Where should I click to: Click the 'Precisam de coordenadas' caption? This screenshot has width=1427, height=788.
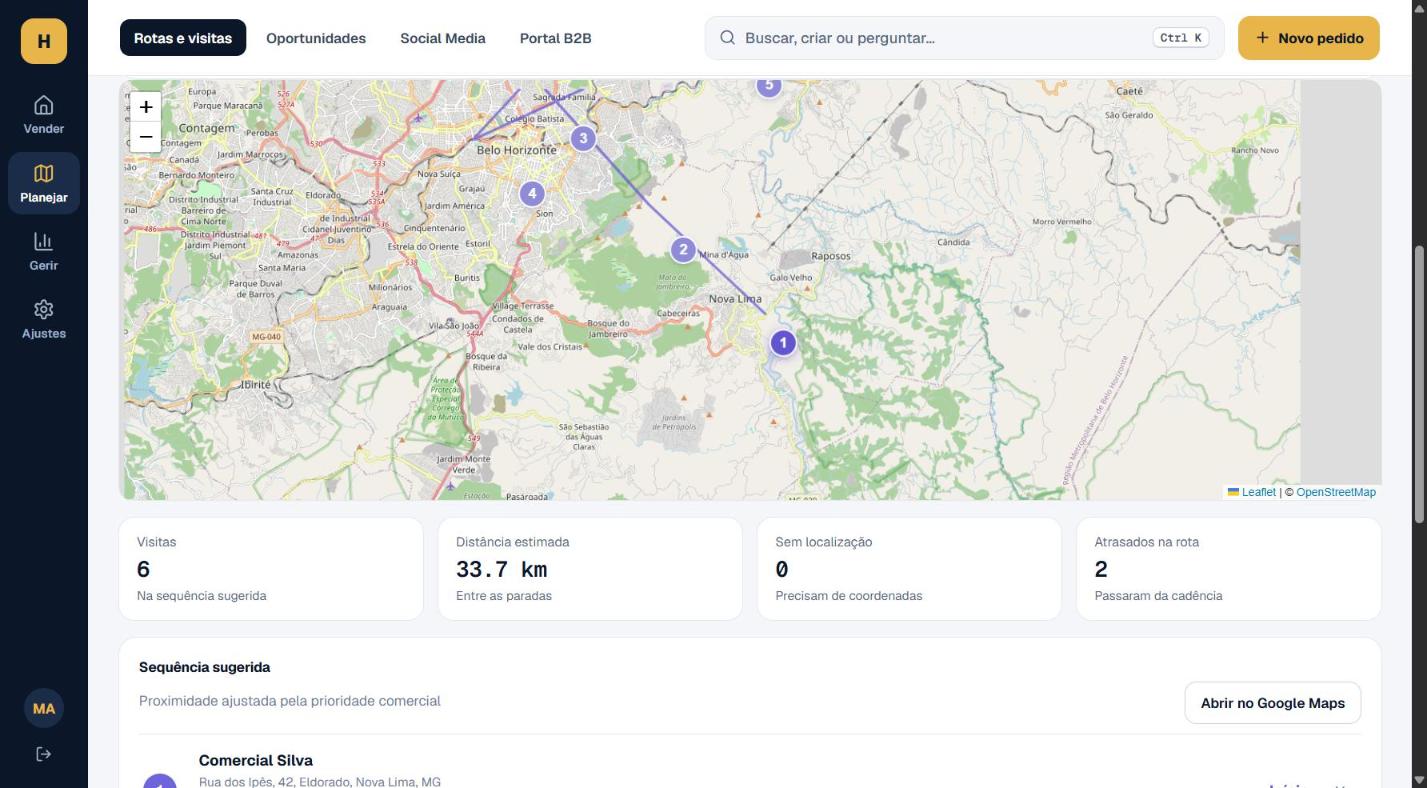tap(849, 596)
